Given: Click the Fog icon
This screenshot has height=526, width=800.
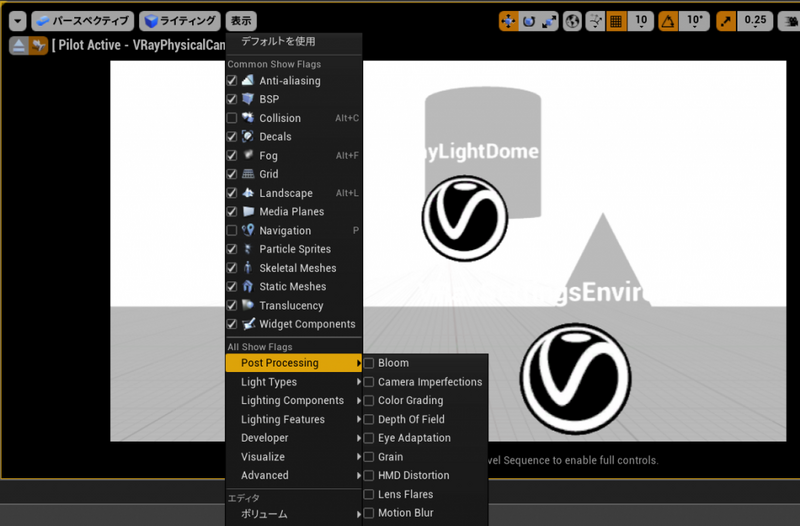Looking at the screenshot, I should point(248,155).
